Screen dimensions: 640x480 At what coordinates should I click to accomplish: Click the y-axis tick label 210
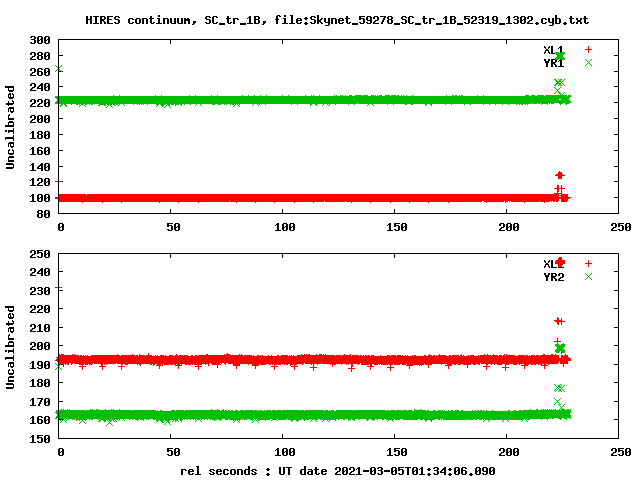tap(40, 328)
